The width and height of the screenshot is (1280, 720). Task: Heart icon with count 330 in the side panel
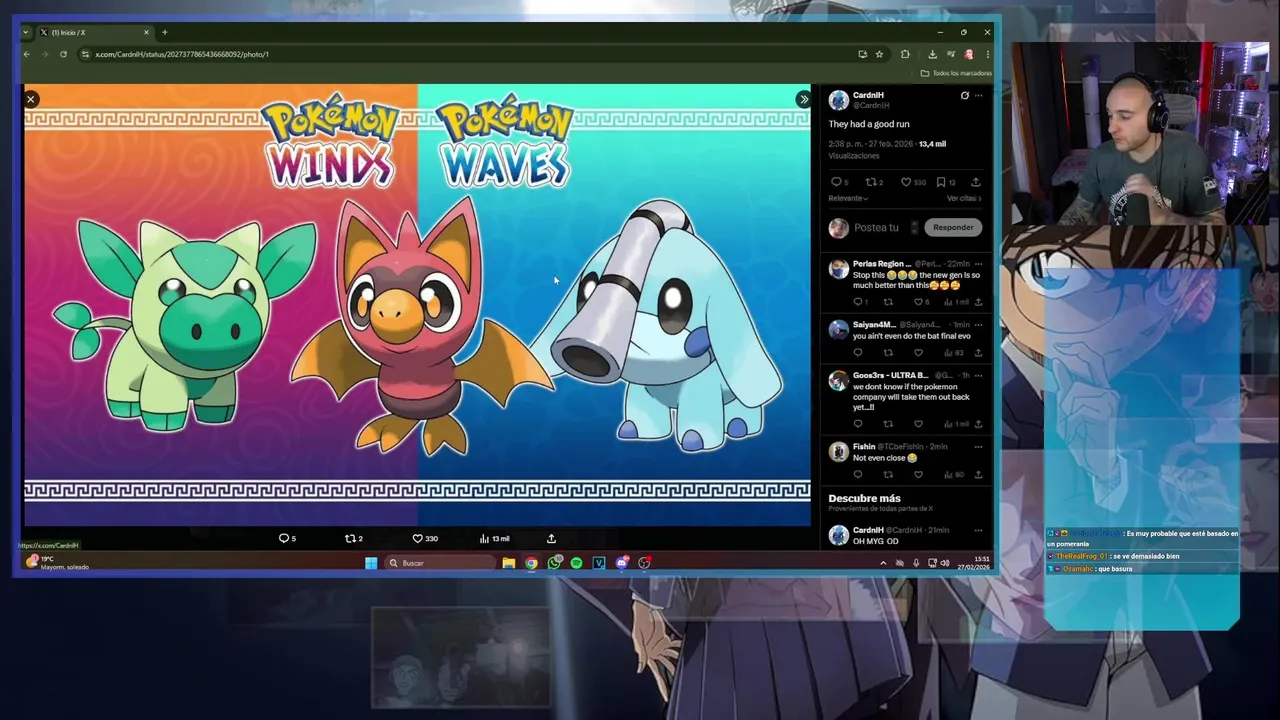pos(906,182)
